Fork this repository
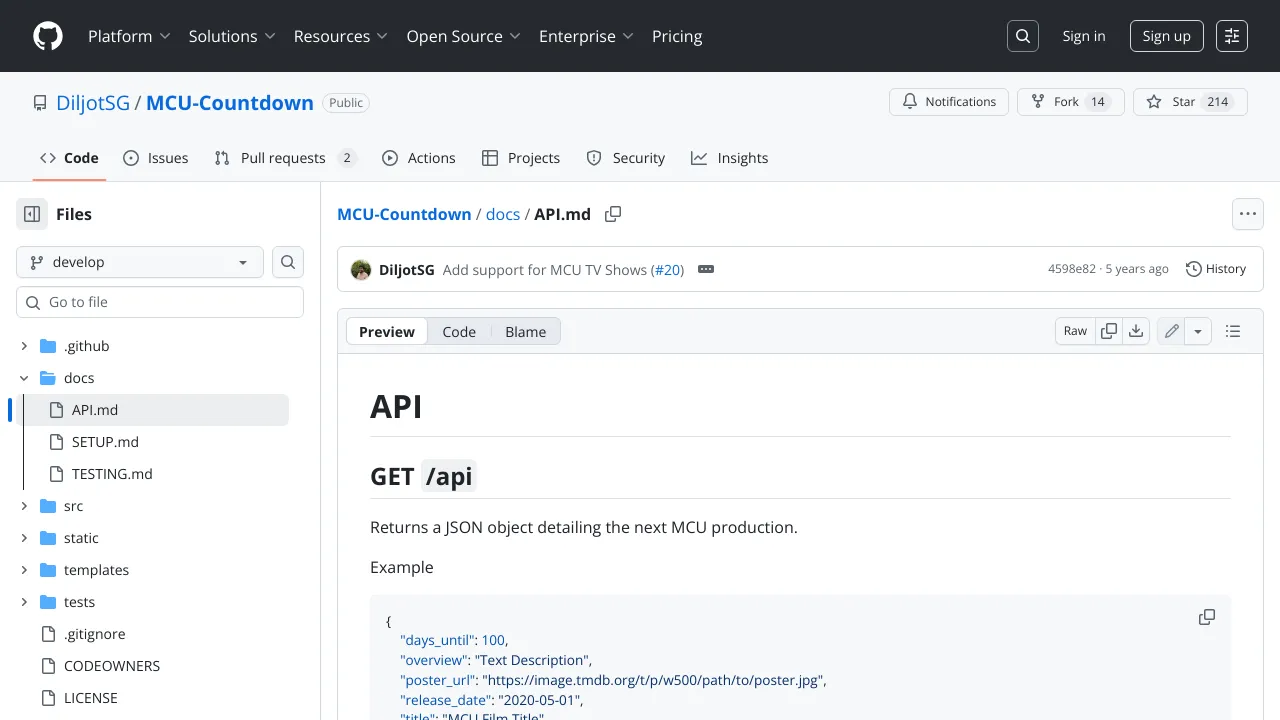 1071,102
